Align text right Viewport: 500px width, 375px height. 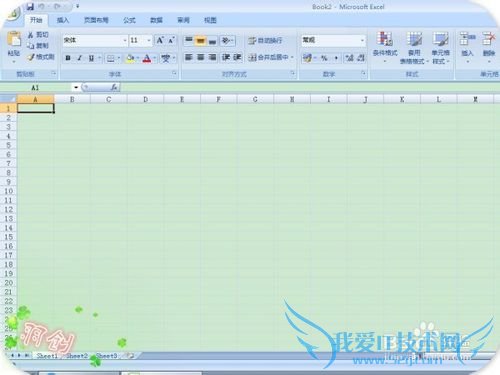coord(212,57)
